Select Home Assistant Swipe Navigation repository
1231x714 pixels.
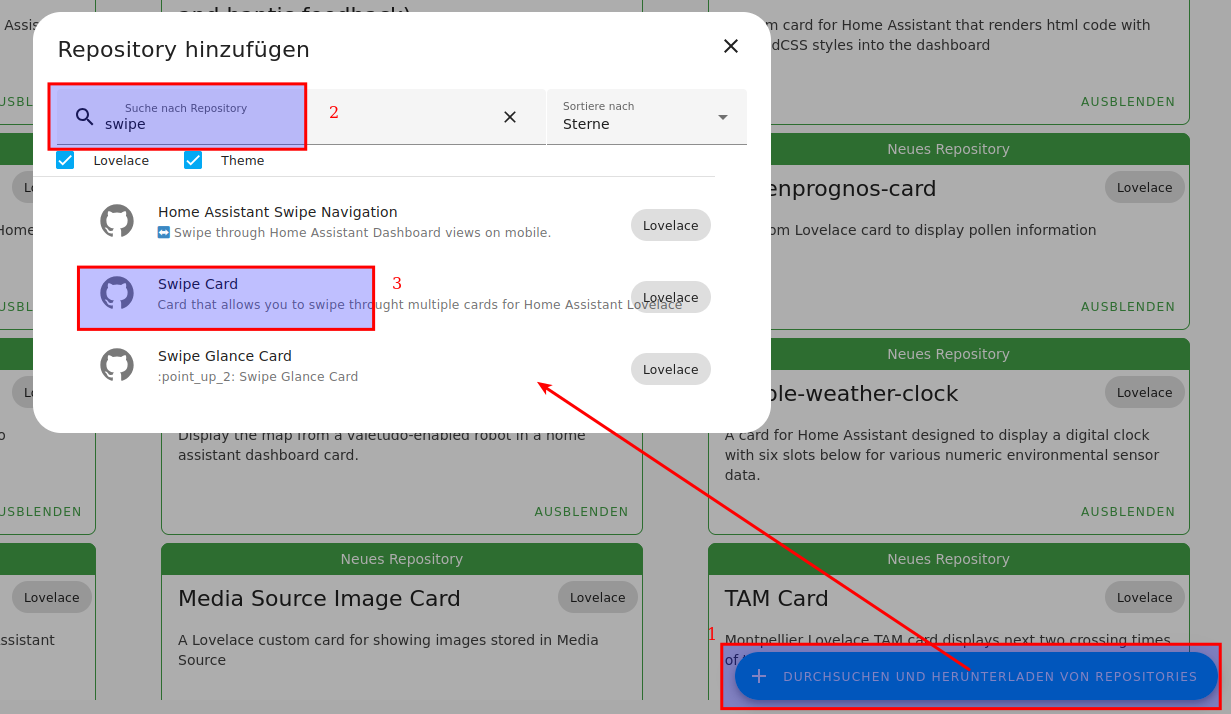coord(278,212)
